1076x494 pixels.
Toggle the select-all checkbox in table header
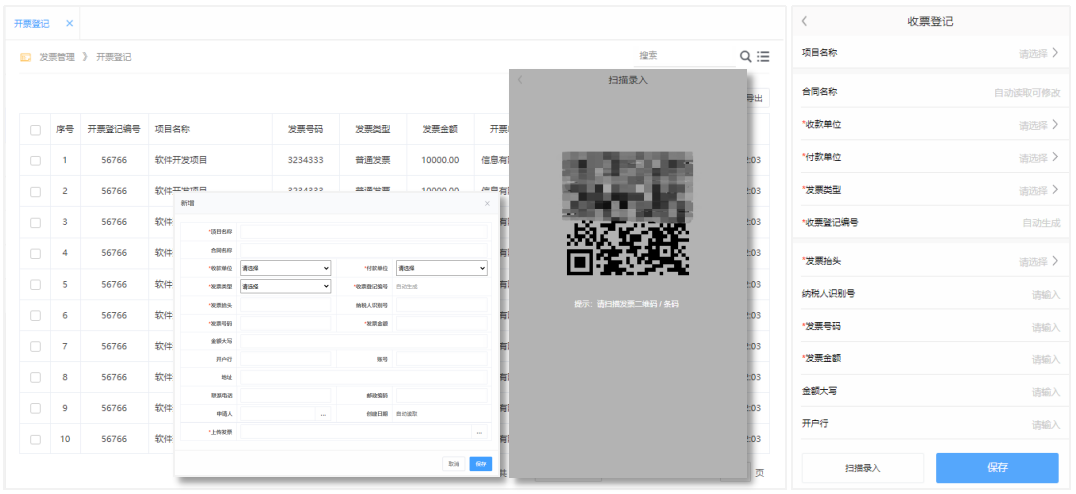coord(35,130)
